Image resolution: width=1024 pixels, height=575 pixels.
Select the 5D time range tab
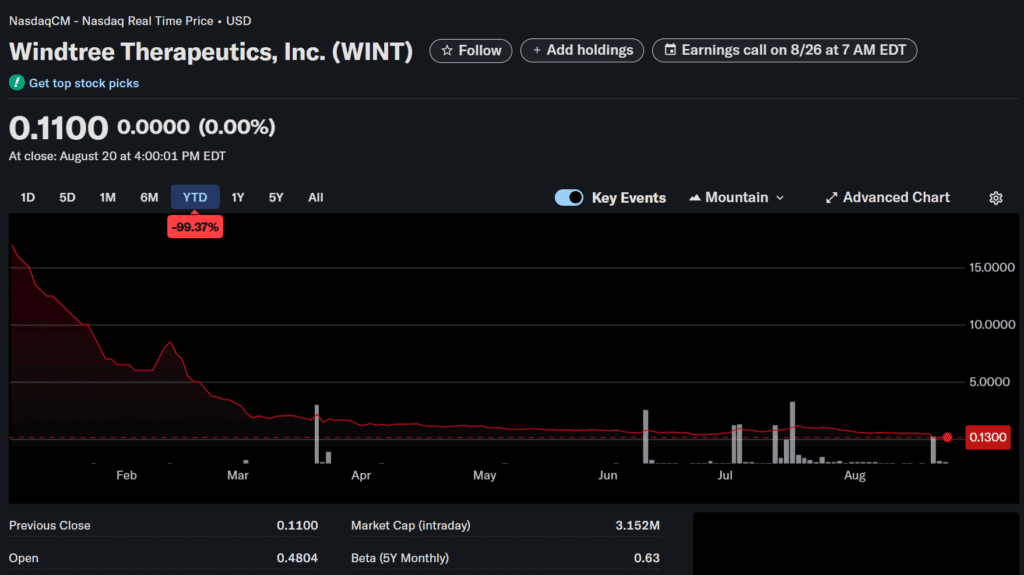(67, 197)
